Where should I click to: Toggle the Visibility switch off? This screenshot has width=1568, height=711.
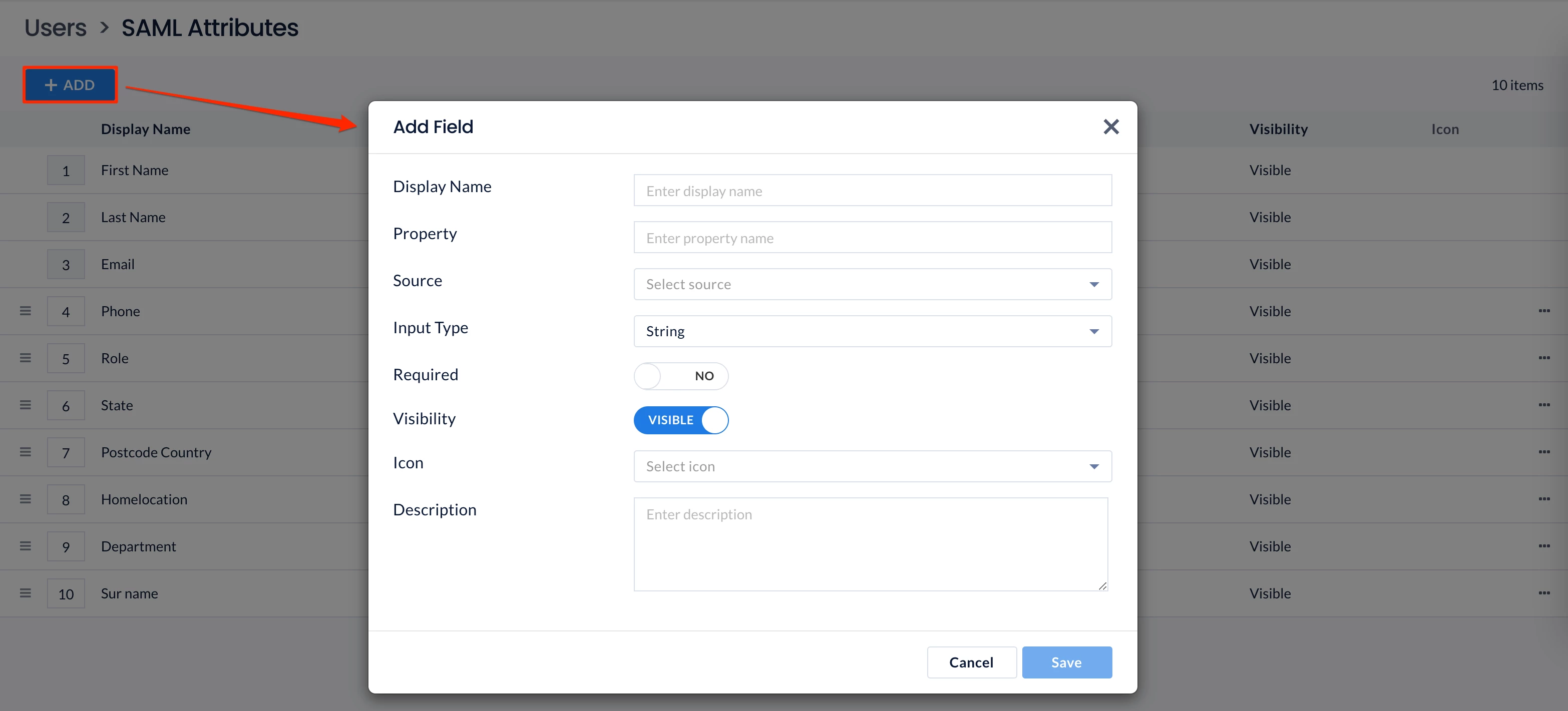click(680, 420)
